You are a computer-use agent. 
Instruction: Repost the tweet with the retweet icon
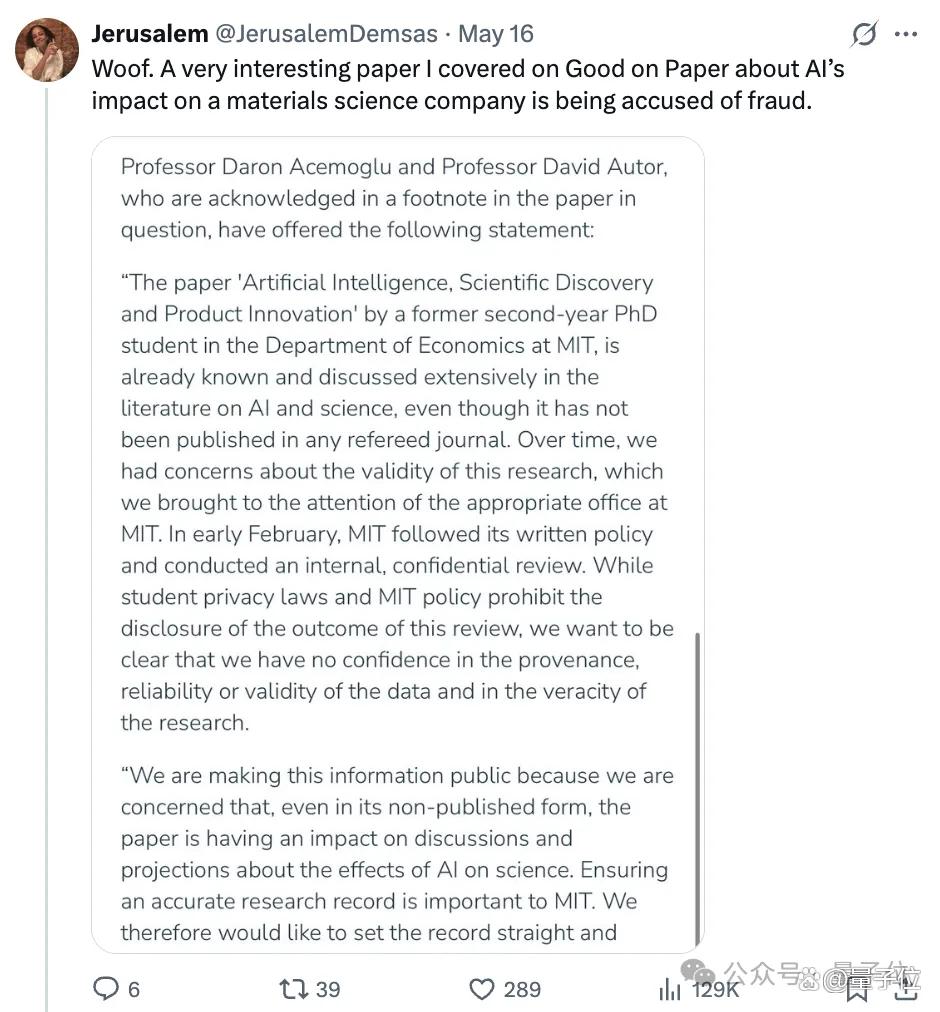click(x=293, y=988)
